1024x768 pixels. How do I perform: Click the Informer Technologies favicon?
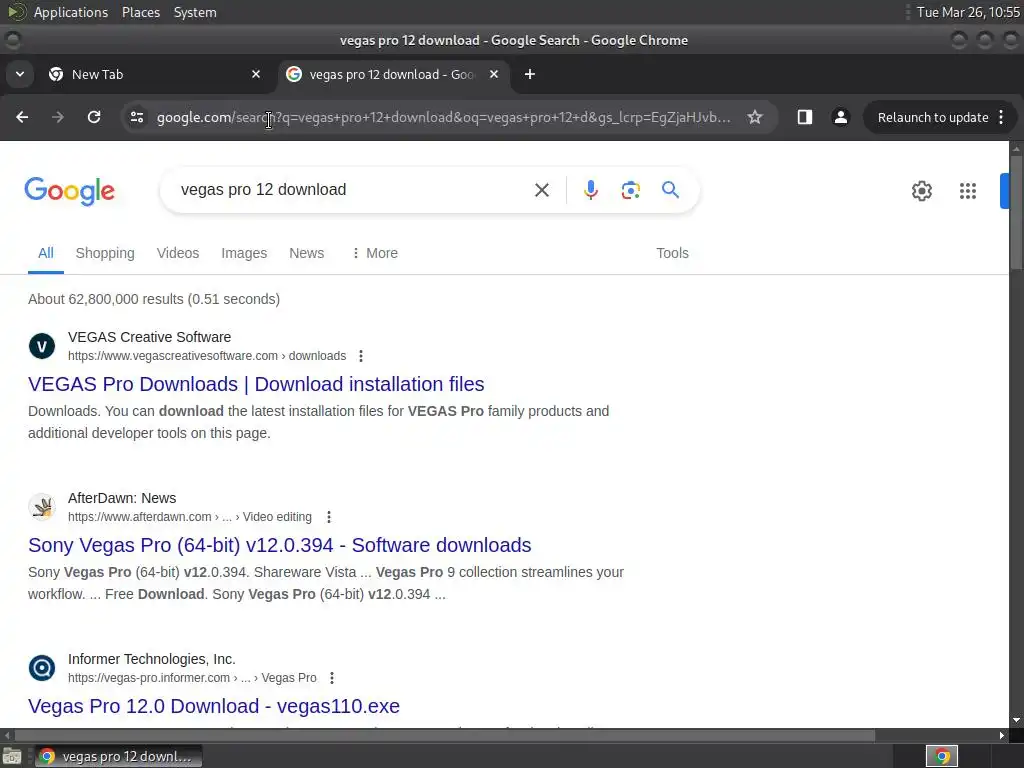[42, 668]
